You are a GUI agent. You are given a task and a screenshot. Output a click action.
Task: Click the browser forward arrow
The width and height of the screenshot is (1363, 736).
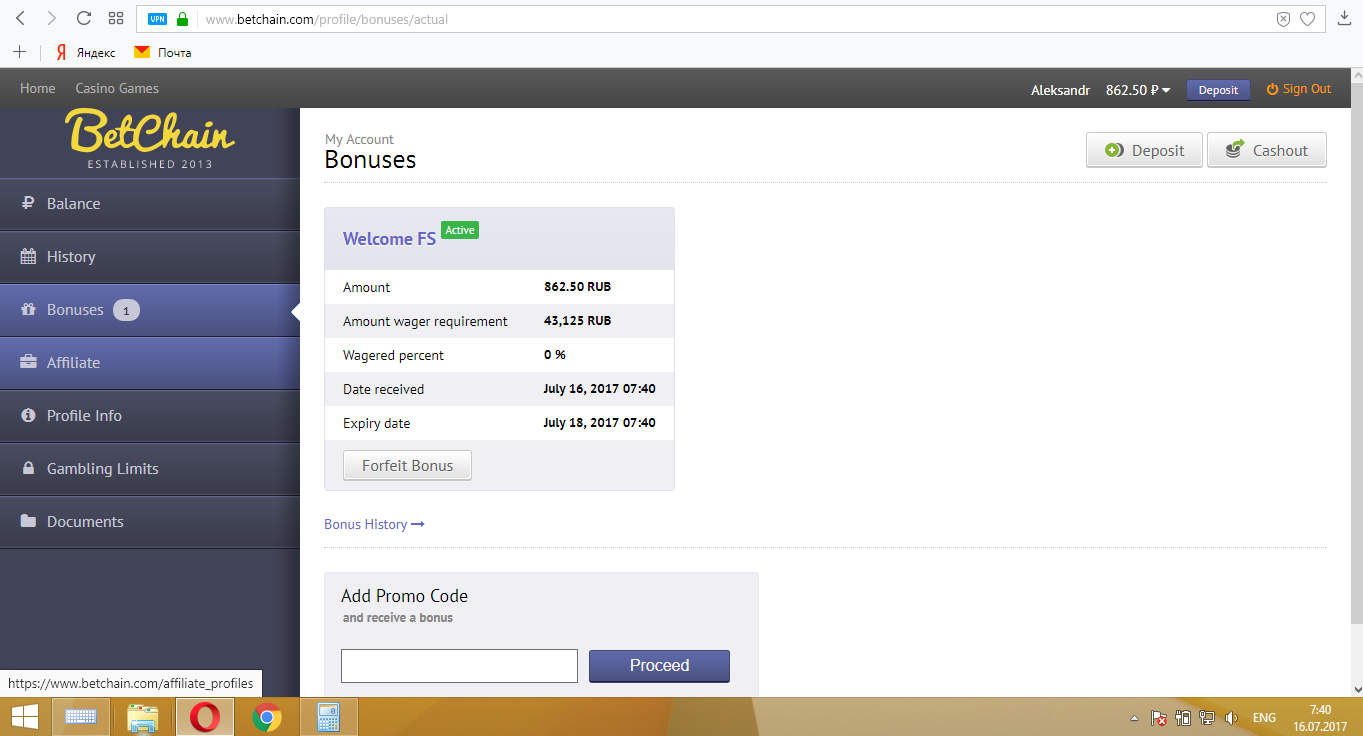click(x=52, y=18)
